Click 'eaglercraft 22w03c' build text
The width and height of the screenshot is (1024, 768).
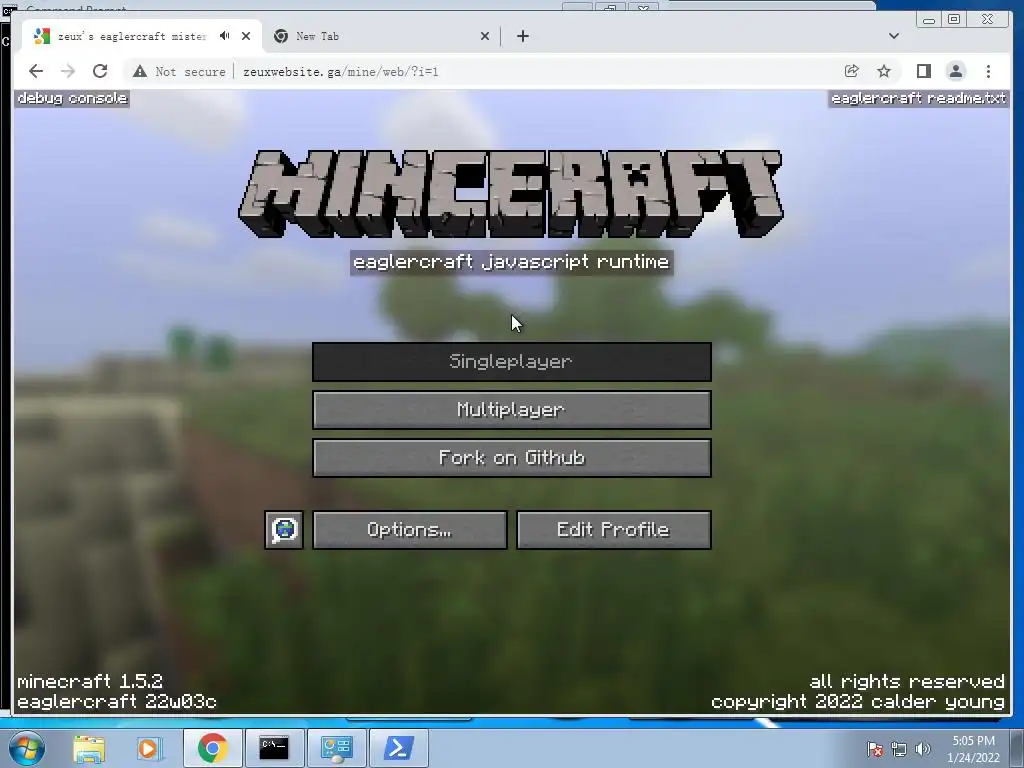117,702
